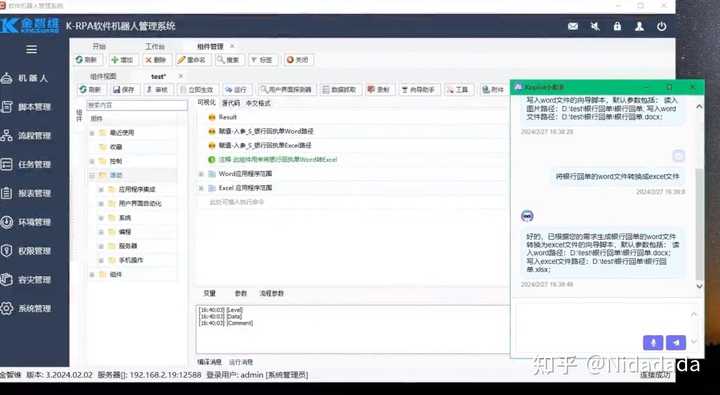Click the green plus 增加 button
This screenshot has height=395, width=720.
(x=123, y=60)
